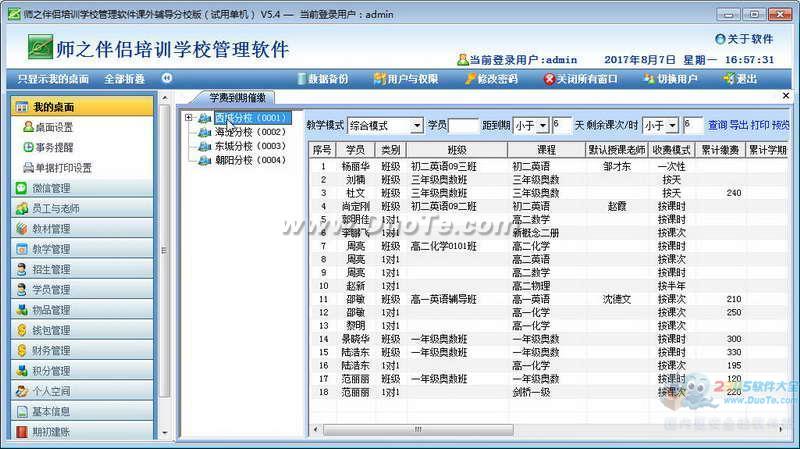Screen dimensions: 800x449
Task: Click the 距到期 days input field
Action: tap(562, 126)
